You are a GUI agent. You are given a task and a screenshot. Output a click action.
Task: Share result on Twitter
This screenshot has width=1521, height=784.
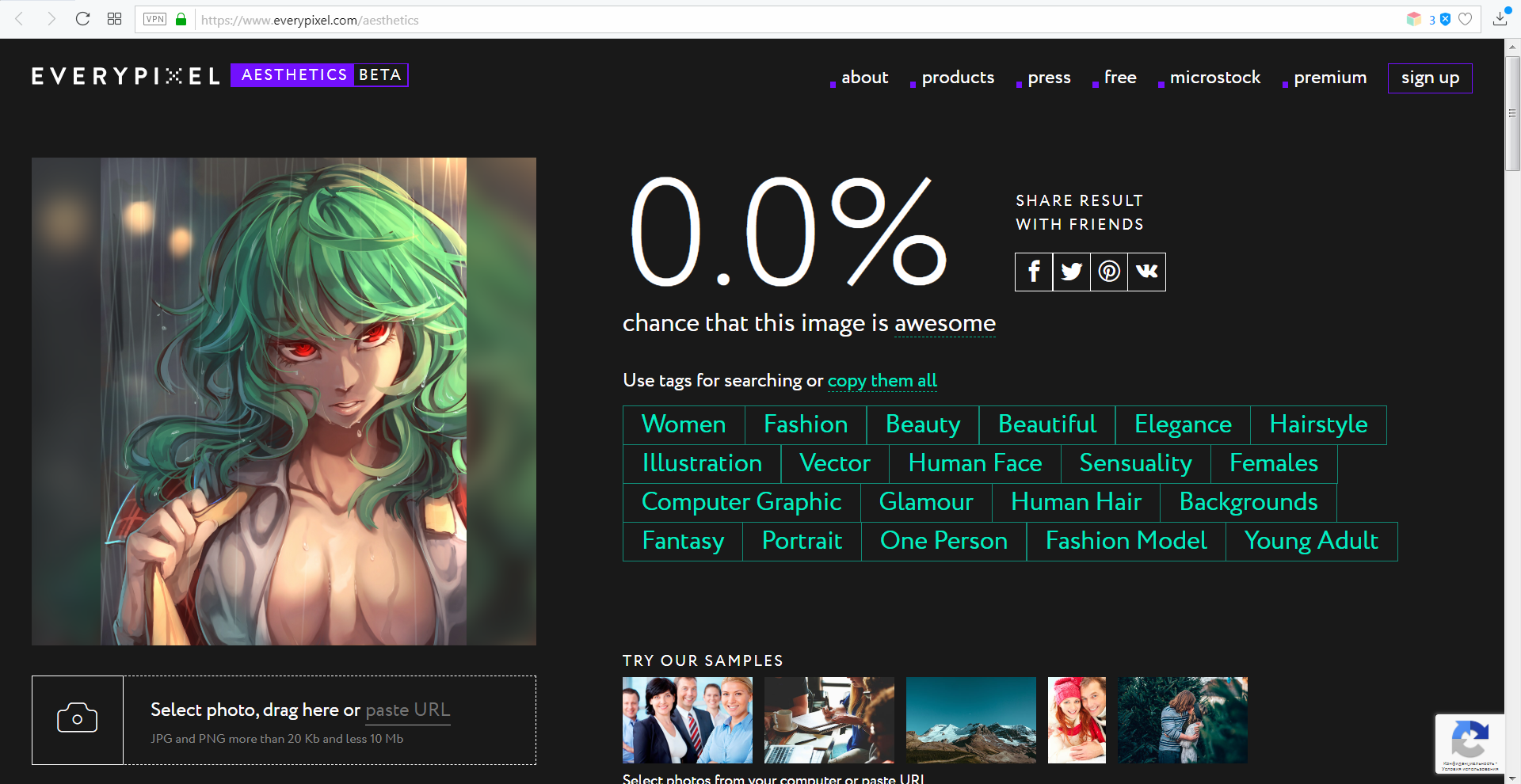(1072, 272)
